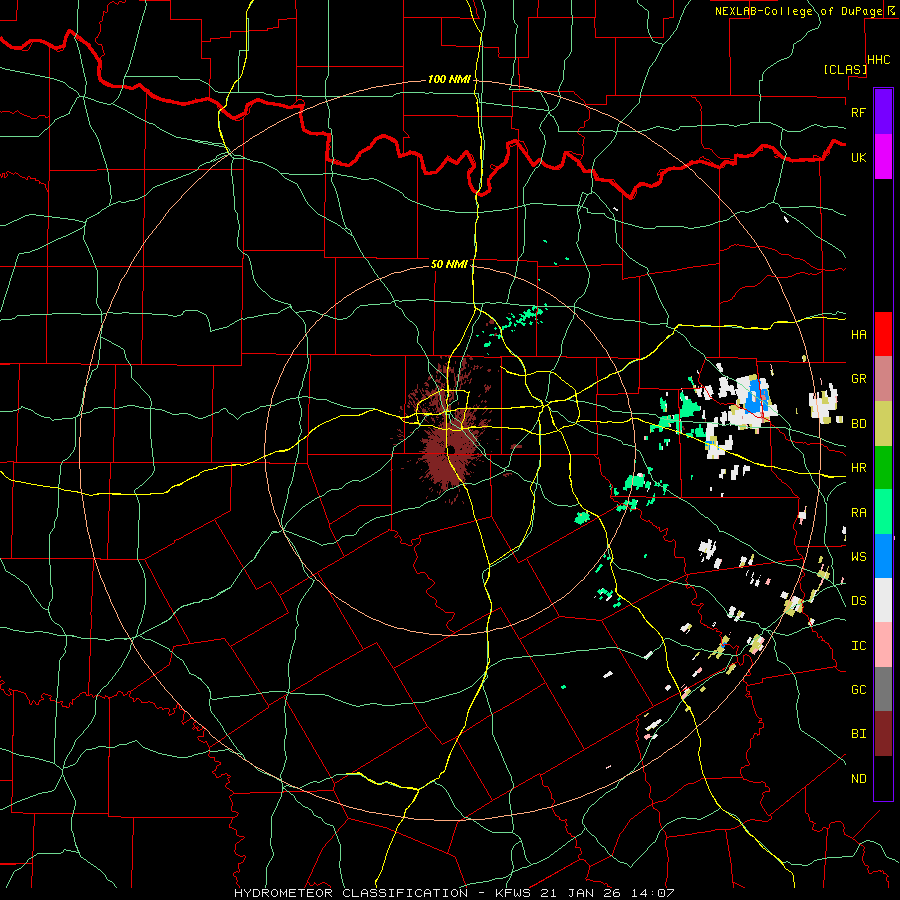Click the BI brown legend swatch
The image size is (900, 900).
tap(883, 734)
